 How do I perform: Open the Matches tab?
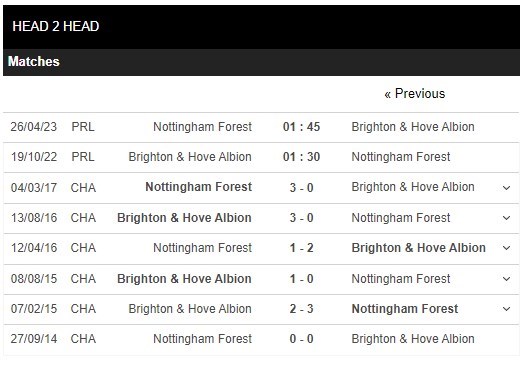click(x=34, y=61)
